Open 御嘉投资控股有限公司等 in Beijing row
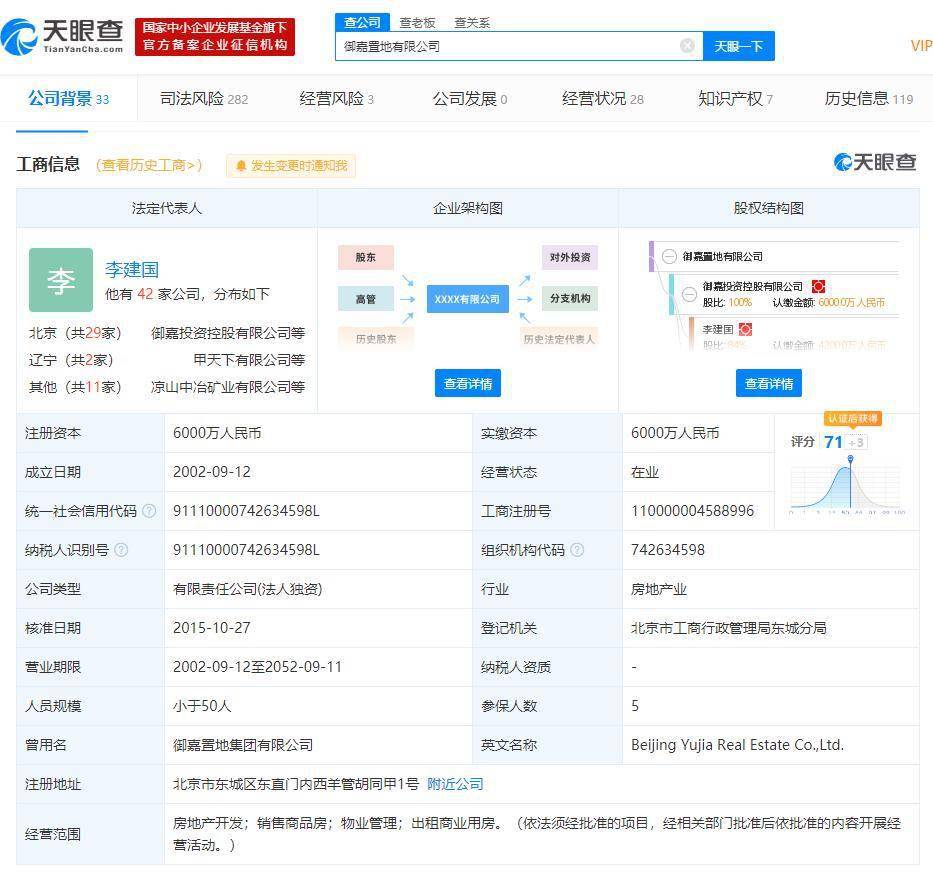Viewport: 933px width, 876px height. pos(228,333)
